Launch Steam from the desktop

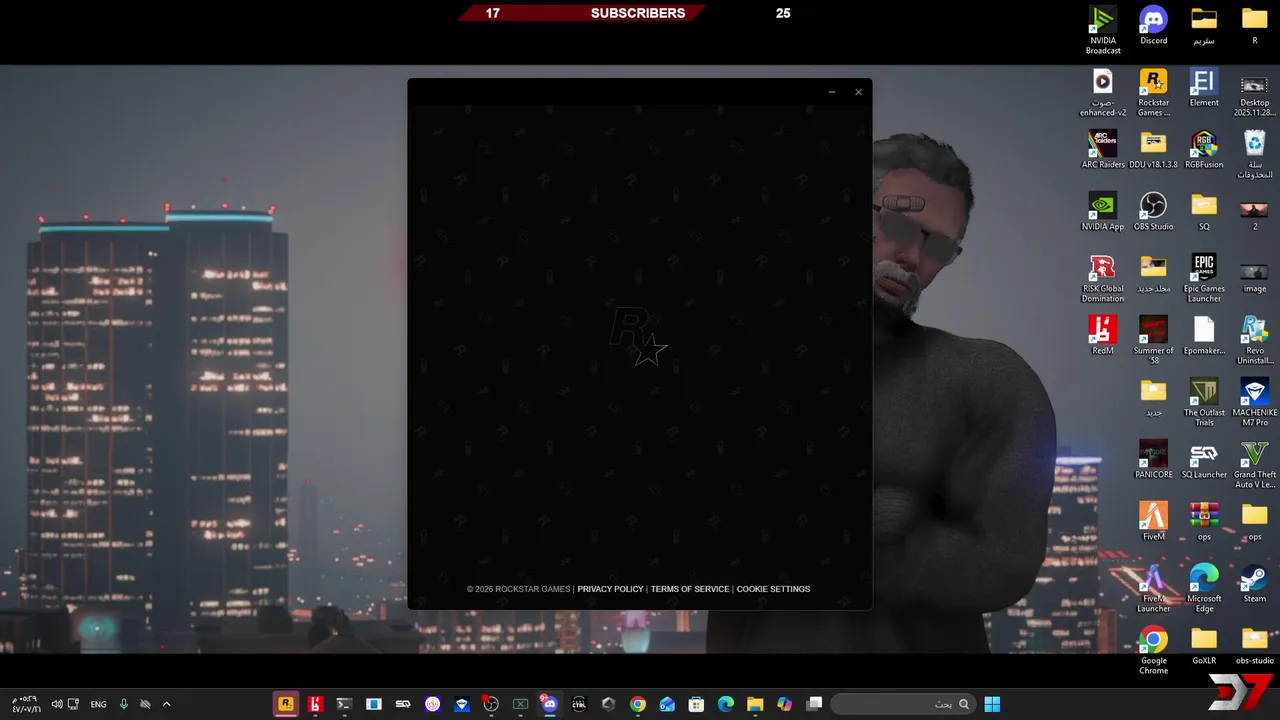pyautogui.click(x=1254, y=584)
